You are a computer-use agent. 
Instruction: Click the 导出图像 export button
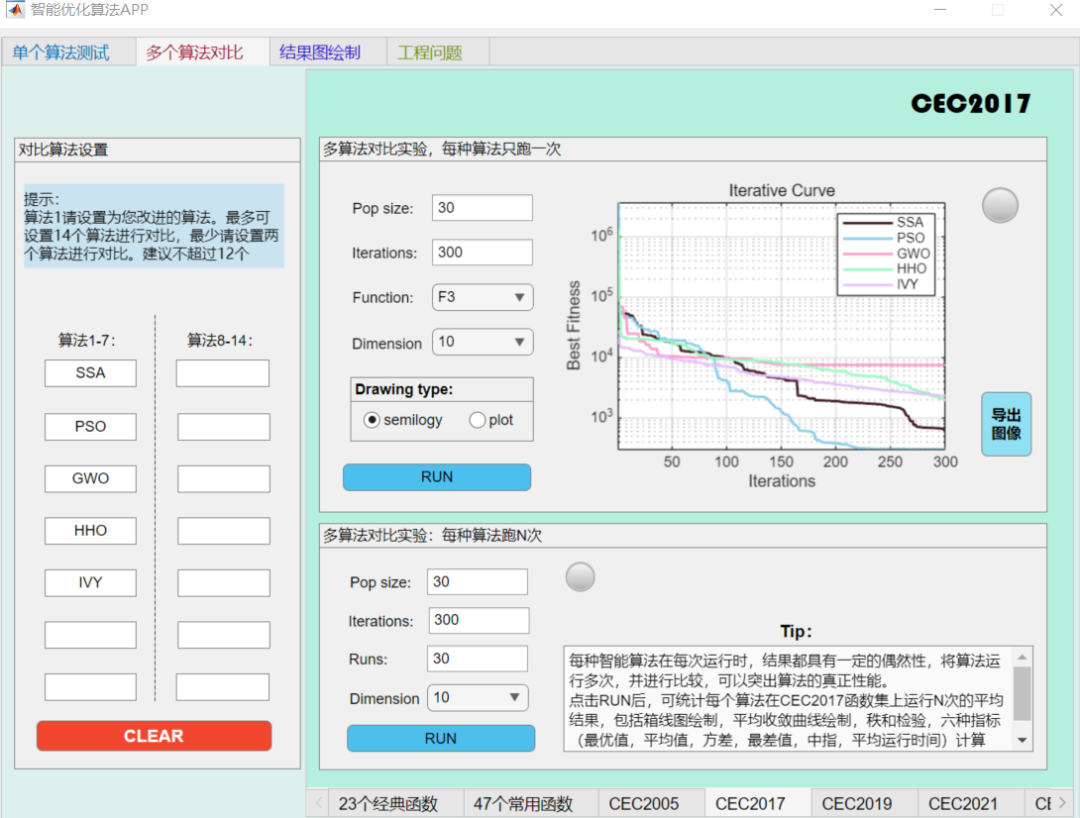[1006, 424]
